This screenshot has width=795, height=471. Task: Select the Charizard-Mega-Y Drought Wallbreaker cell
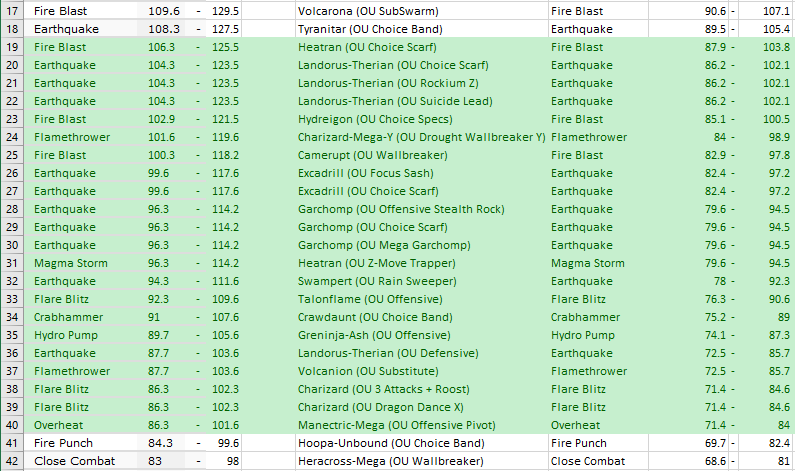click(420, 137)
